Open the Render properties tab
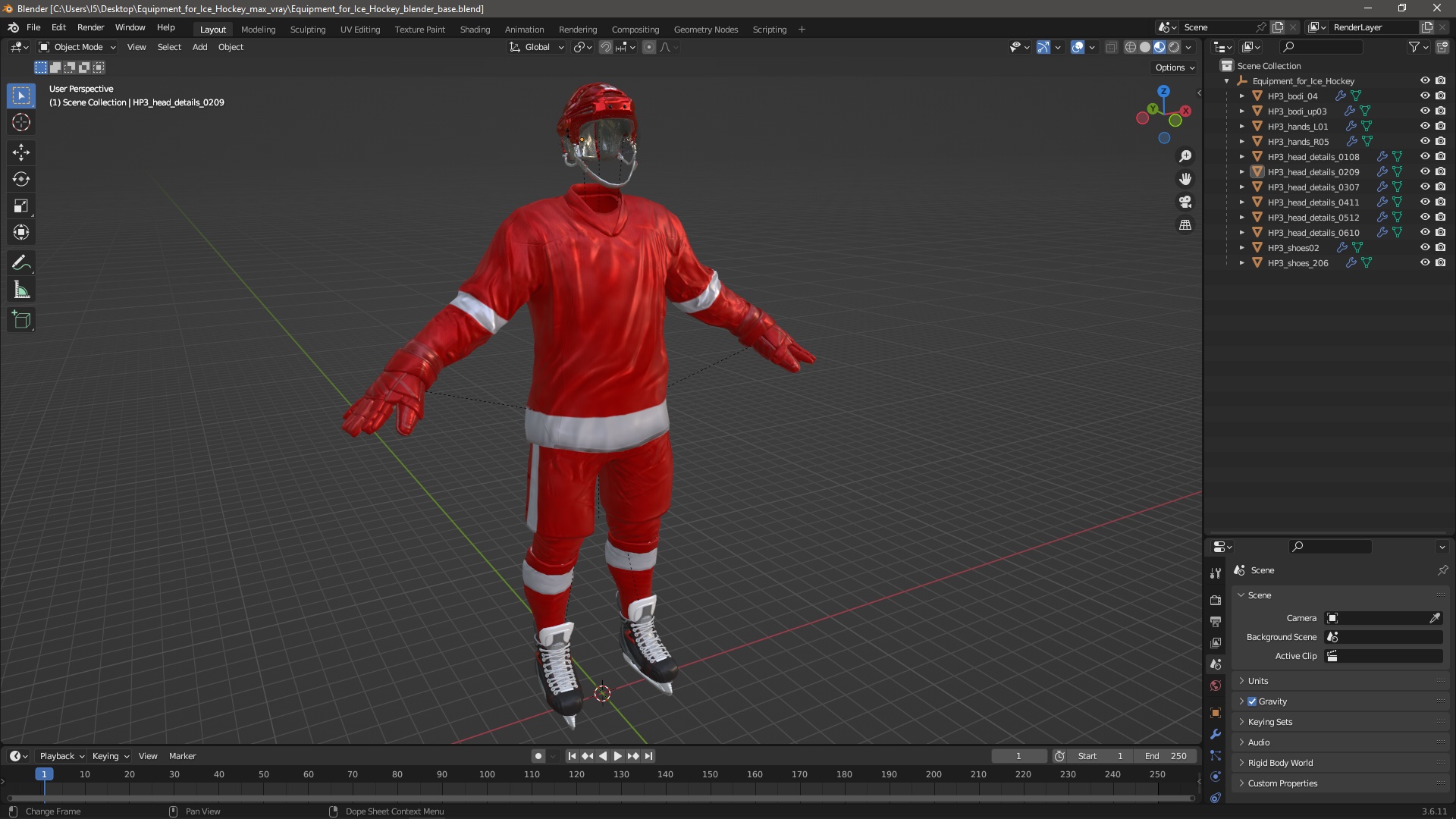Viewport: 1456px width, 819px height. tap(1216, 600)
